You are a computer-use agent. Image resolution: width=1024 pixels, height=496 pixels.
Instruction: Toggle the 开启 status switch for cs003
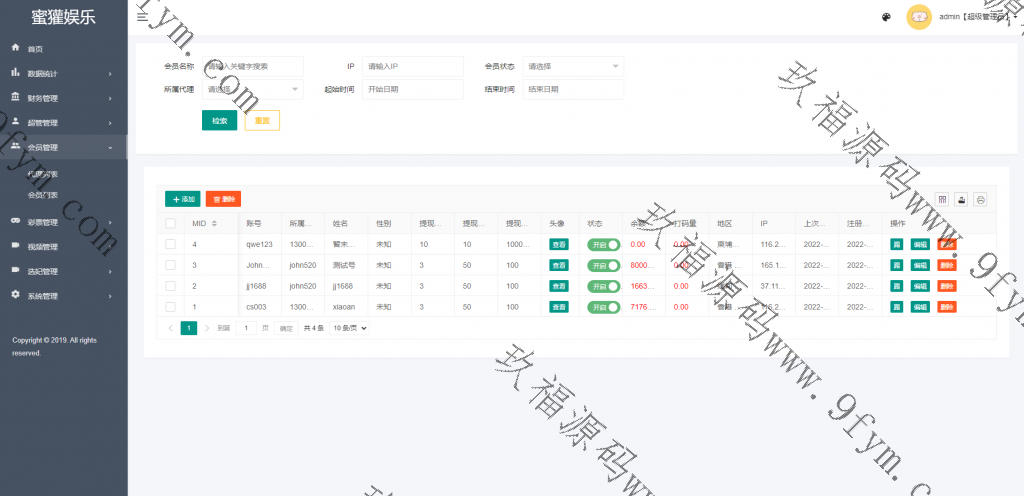(603, 307)
